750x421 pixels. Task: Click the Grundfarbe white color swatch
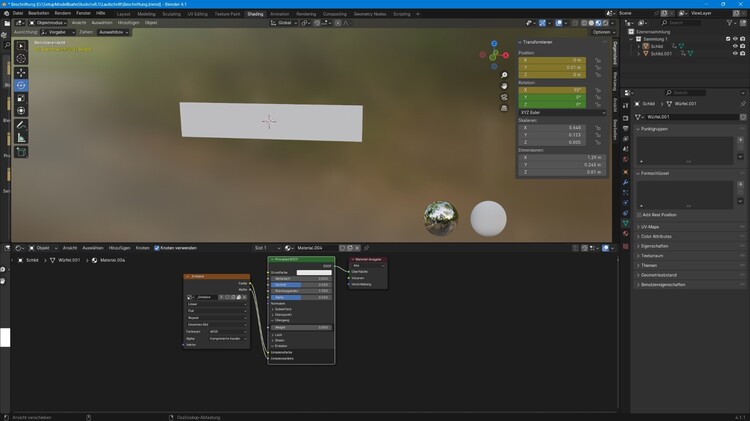[x=314, y=272]
